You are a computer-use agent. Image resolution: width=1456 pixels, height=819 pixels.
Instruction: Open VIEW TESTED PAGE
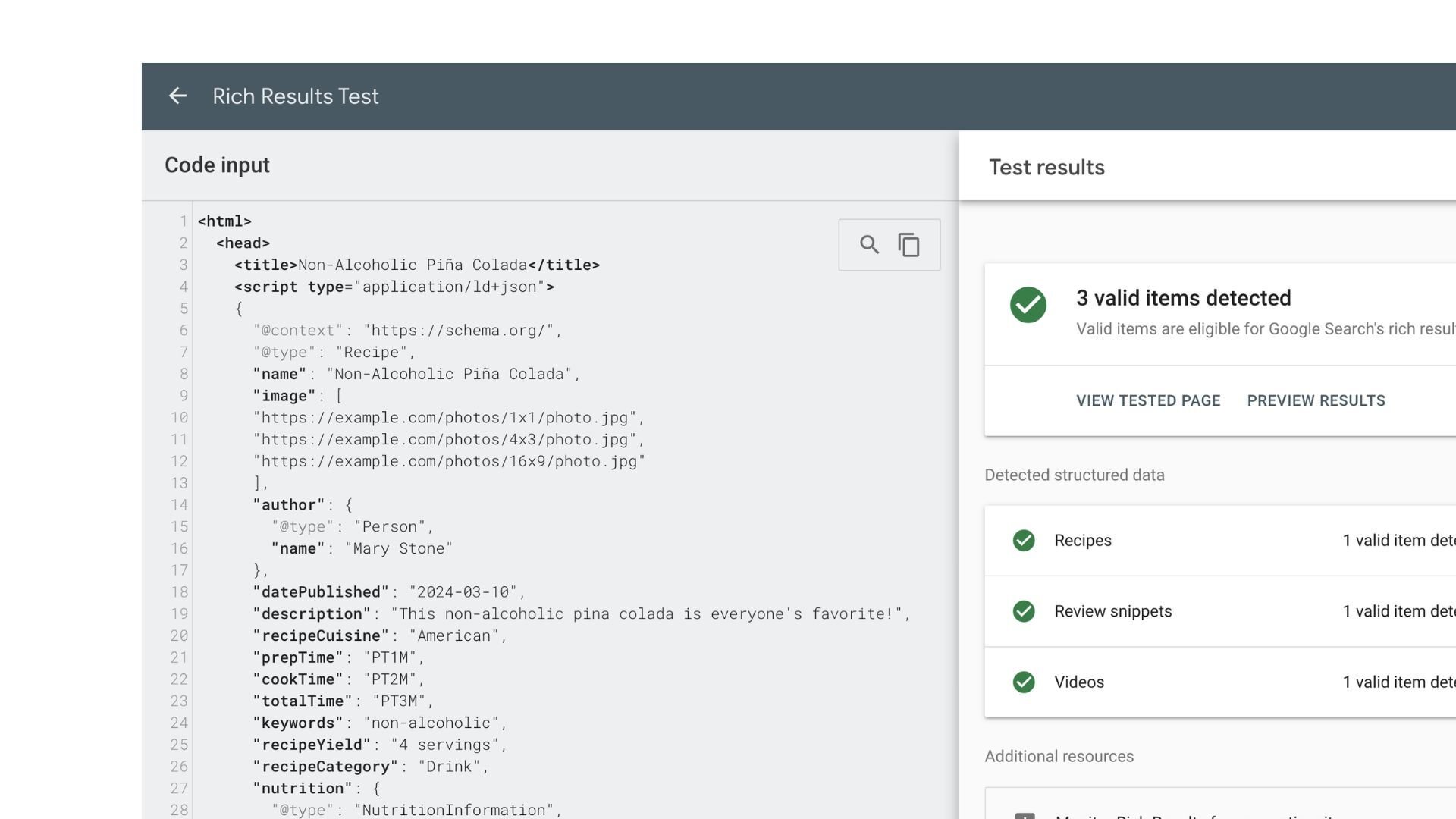(1148, 400)
